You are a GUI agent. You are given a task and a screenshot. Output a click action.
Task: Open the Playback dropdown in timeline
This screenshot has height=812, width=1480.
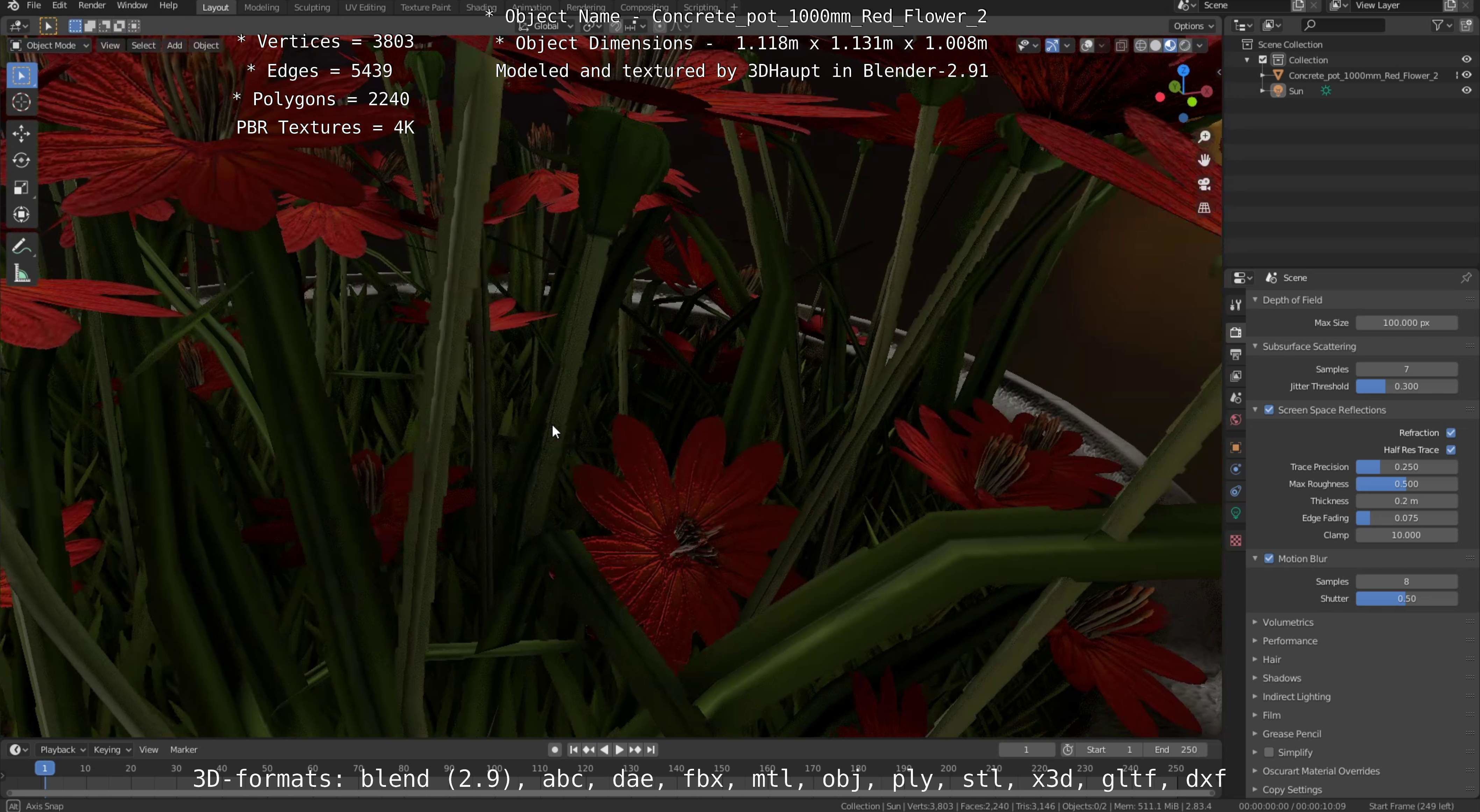[62, 750]
